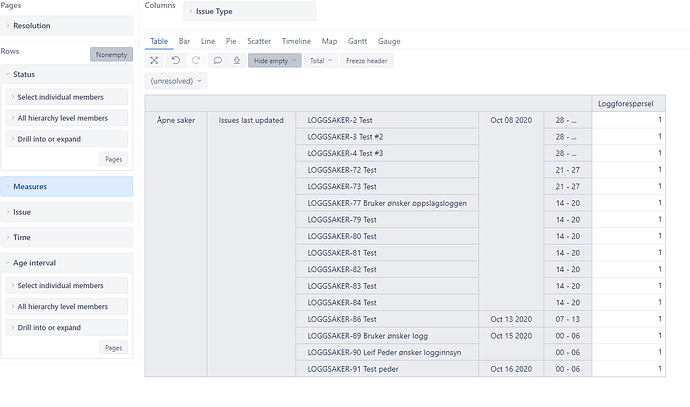This screenshot has height=407, width=690.
Task: Collapse the Age interval dimension
Action: (66, 263)
